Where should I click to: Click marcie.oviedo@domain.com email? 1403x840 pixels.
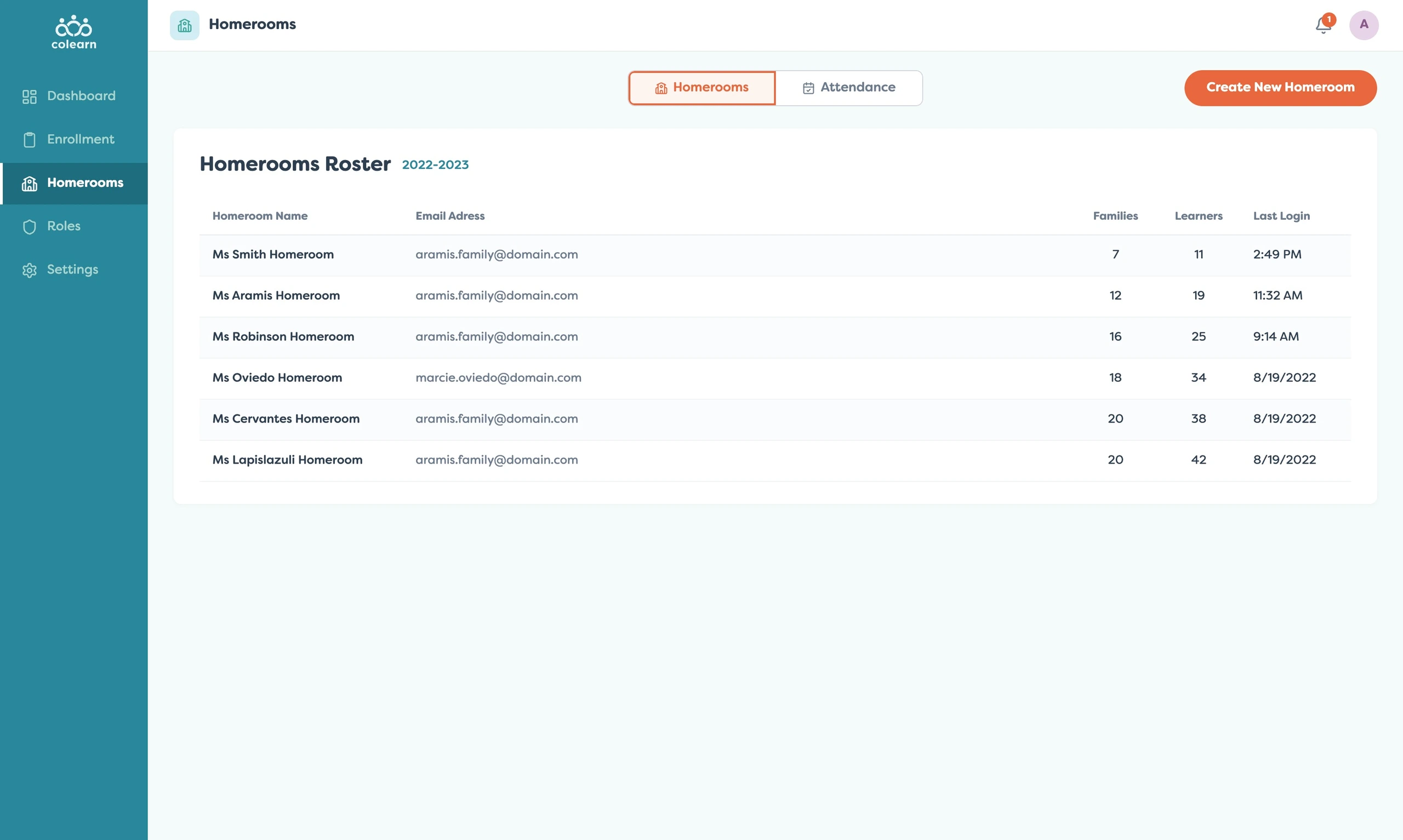[498, 378]
